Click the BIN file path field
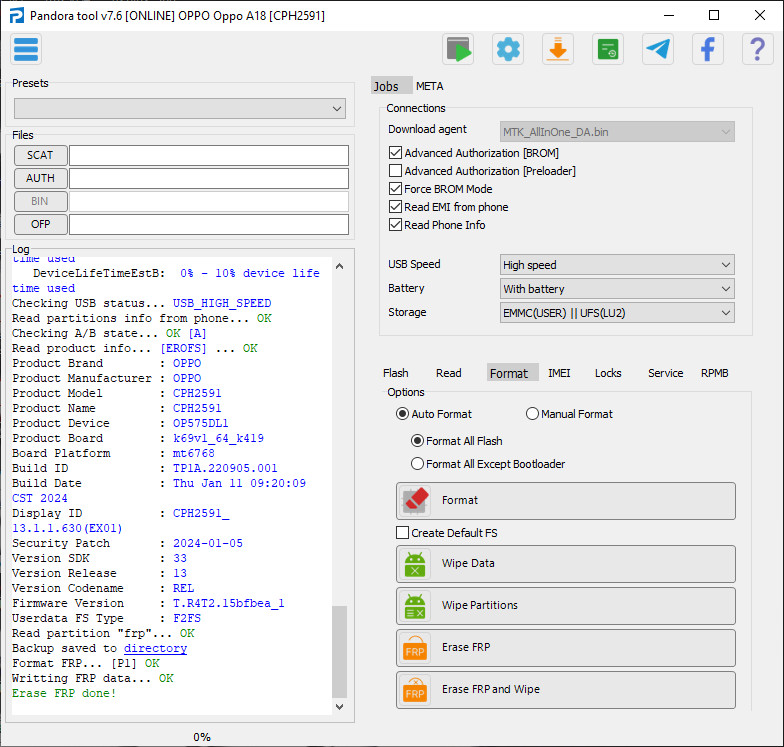The width and height of the screenshot is (784, 747). coord(208,201)
